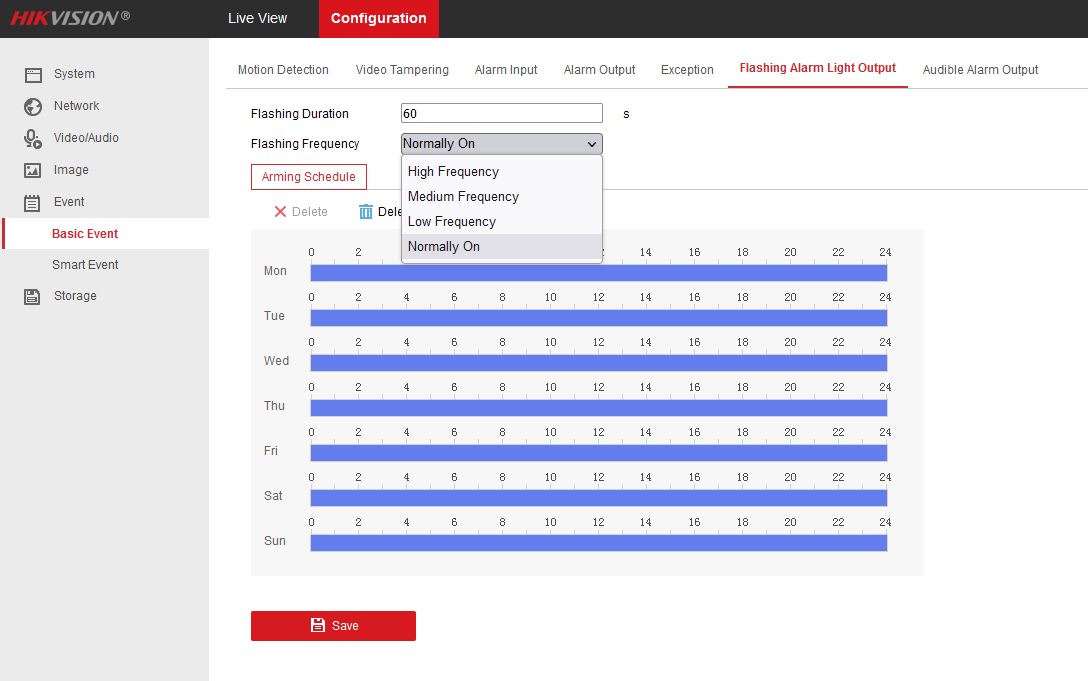This screenshot has width=1088, height=681.
Task: Choose High Frequency from the list
Action: click(x=453, y=172)
